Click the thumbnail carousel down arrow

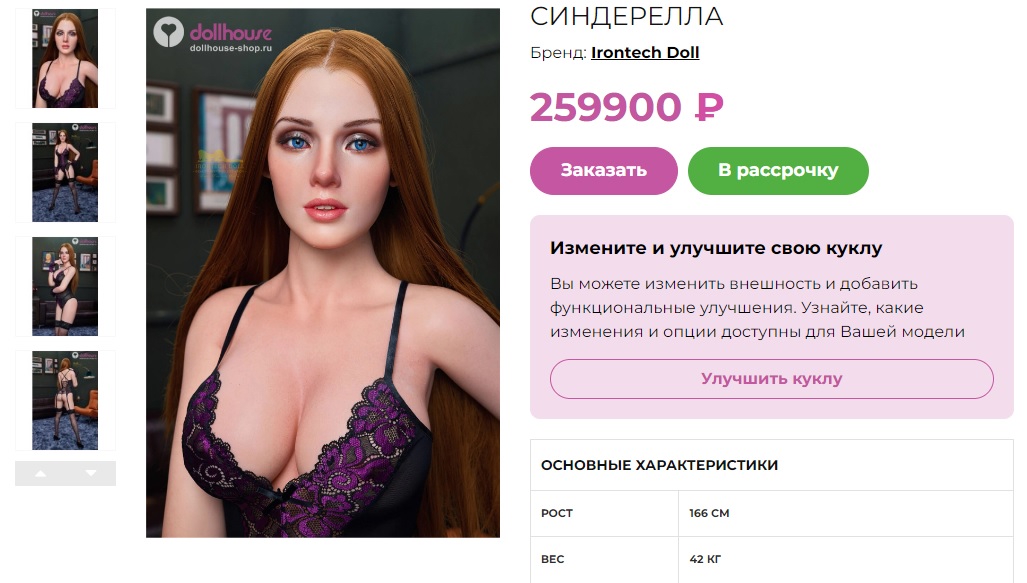pyautogui.click(x=91, y=474)
